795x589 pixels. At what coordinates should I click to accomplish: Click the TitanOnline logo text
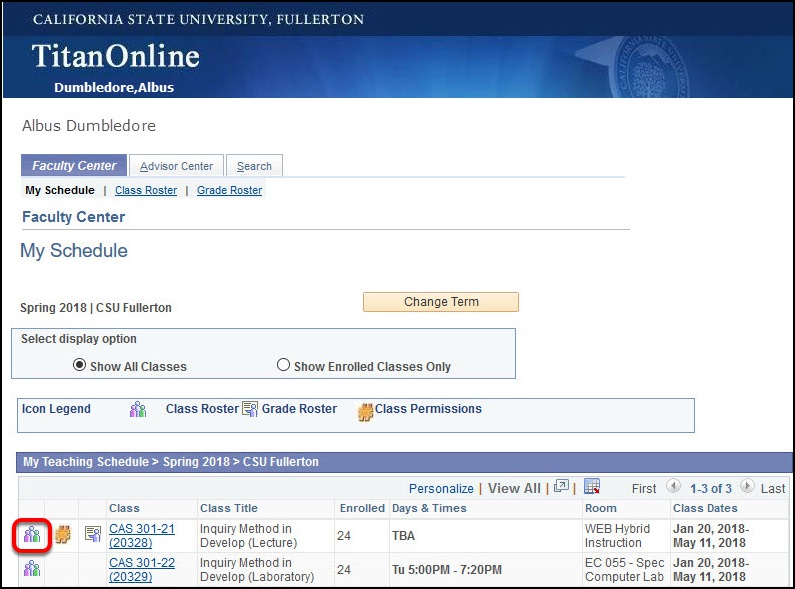pyautogui.click(x=116, y=56)
